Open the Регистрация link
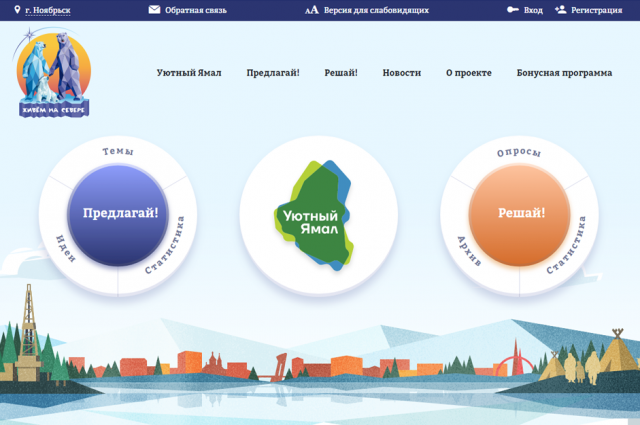Image resolution: width=640 pixels, height=425 pixels. (x=596, y=10)
